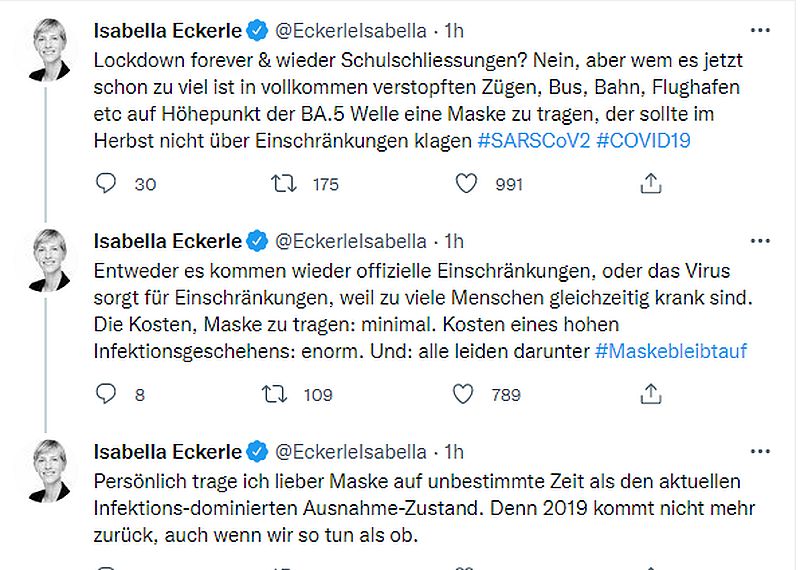Click the third tweet's profile photo
800x570 pixels.
click(50, 468)
